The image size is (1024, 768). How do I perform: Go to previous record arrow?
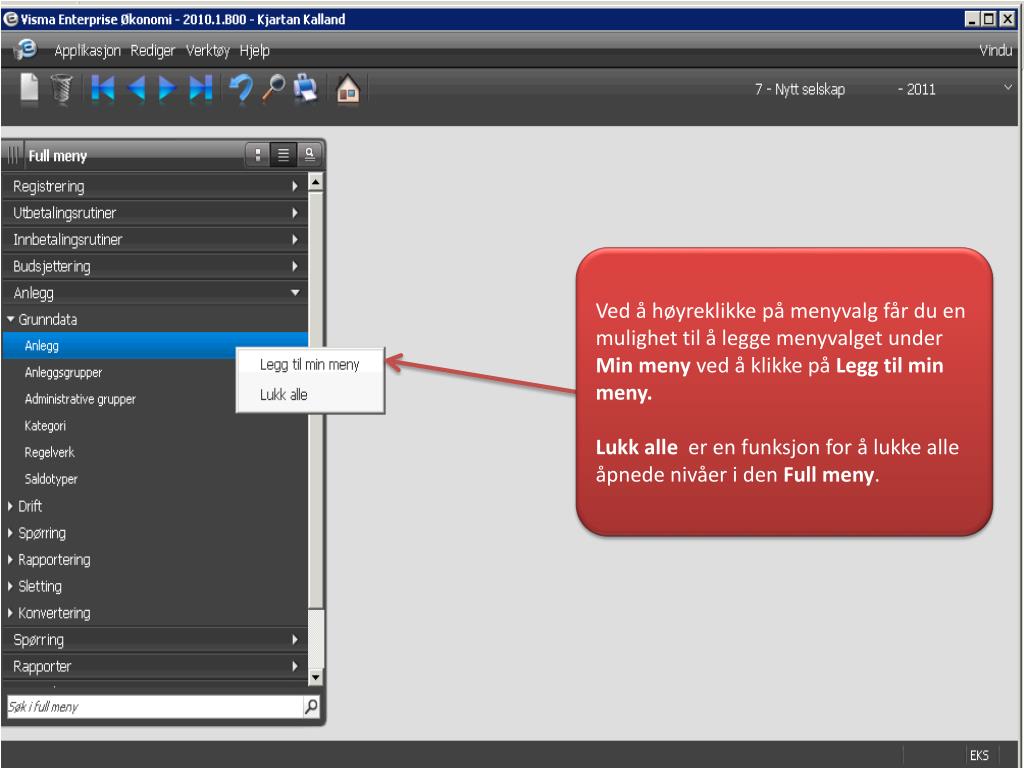tap(136, 88)
